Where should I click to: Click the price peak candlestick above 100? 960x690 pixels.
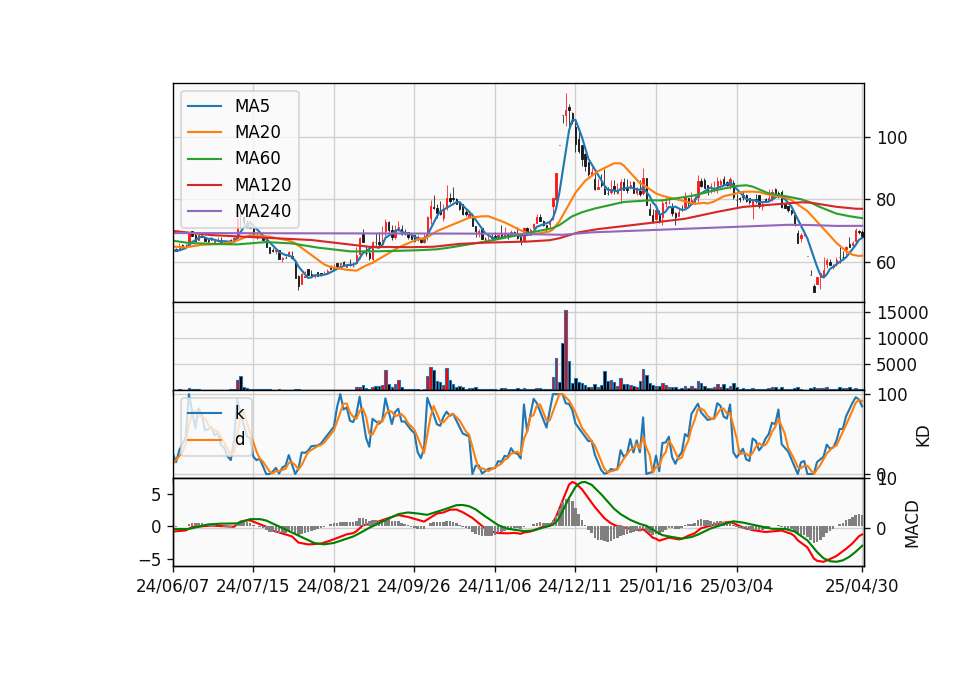click(x=566, y=110)
